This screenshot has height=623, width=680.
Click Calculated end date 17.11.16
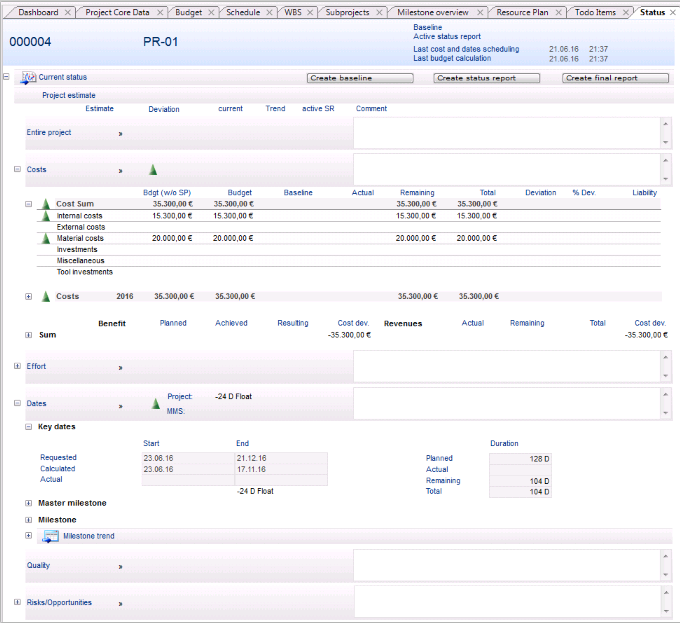point(281,470)
